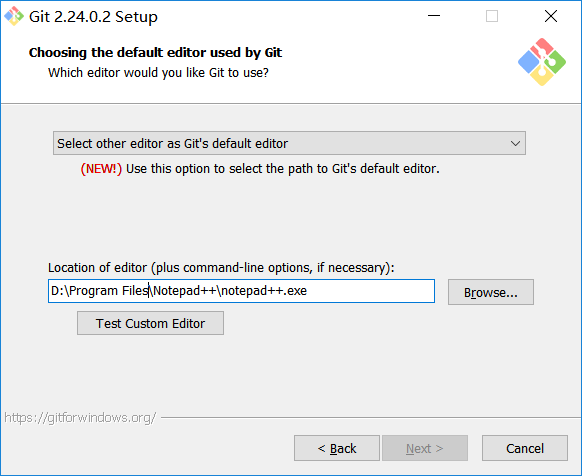582x476 pixels.
Task: Click the large Git logo in header
Action: [x=542, y=62]
